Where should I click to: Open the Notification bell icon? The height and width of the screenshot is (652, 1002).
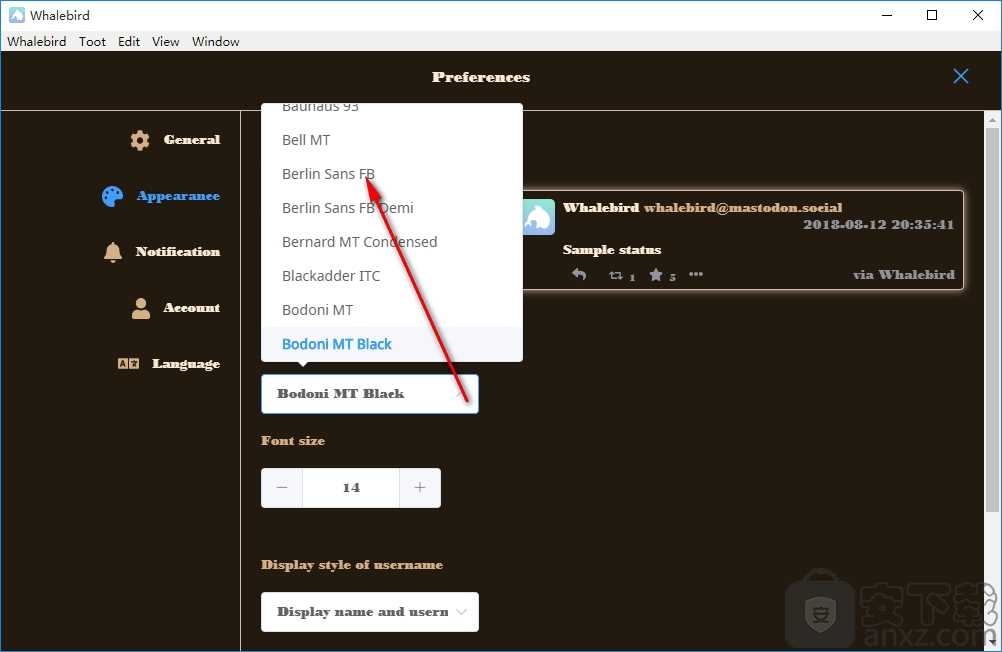113,252
